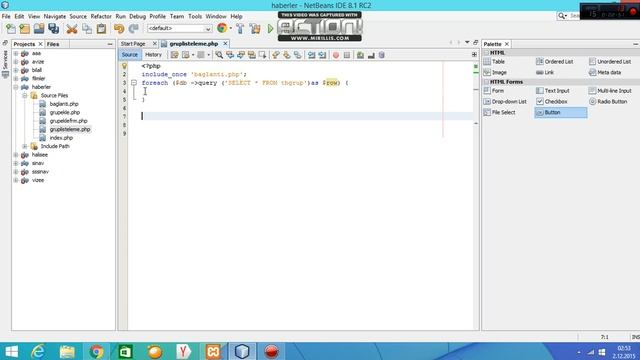Expand the Include Path node

[25, 146]
